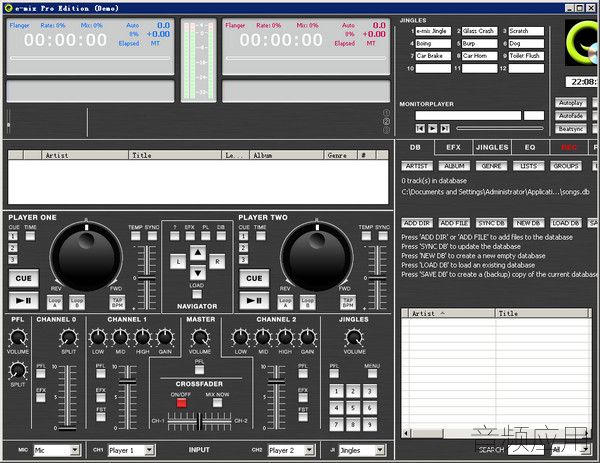Screen dimensions: 600x463
Task: Toggle the Crossfader ON/OFF red switch
Action: pyautogui.click(x=181, y=403)
